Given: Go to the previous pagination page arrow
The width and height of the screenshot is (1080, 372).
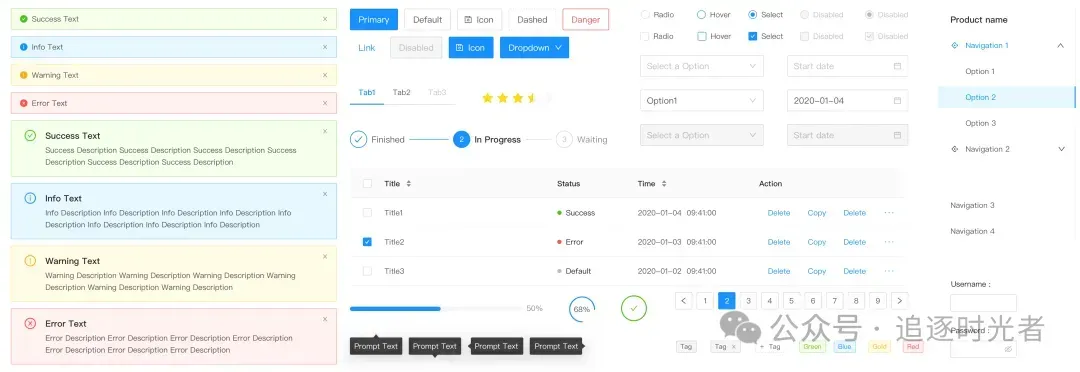Looking at the screenshot, I should 683,300.
